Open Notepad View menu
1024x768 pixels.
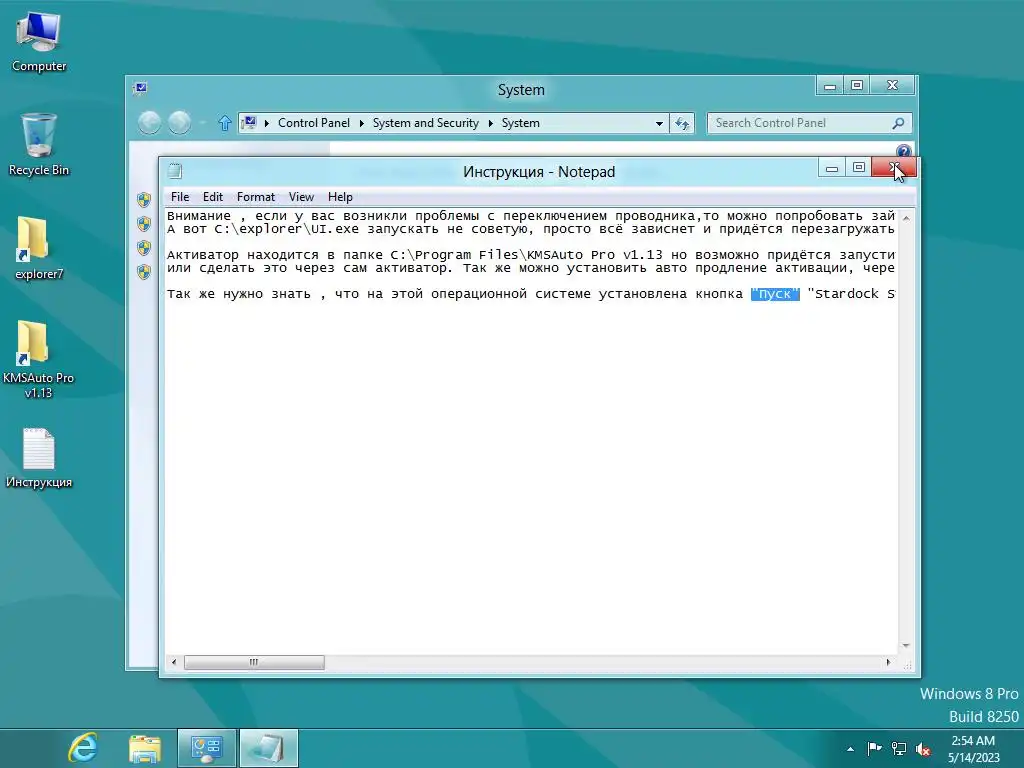pyautogui.click(x=301, y=197)
